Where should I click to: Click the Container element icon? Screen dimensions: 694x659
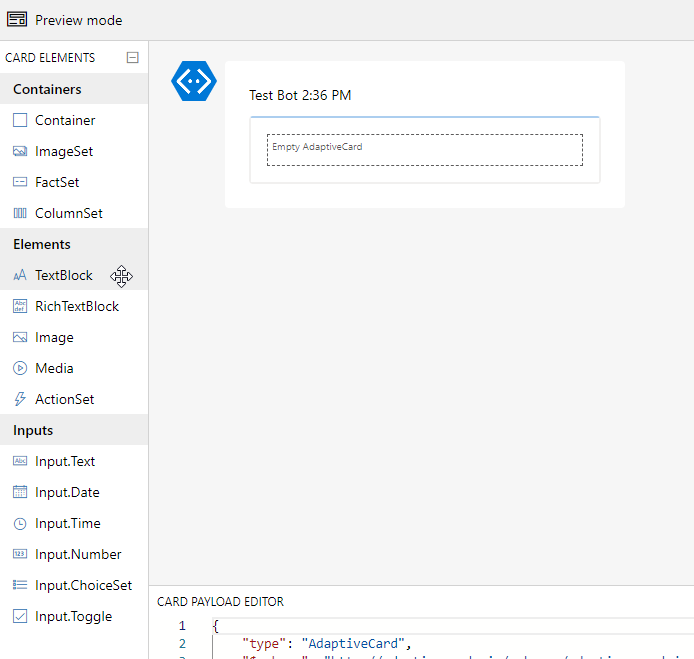[20, 120]
